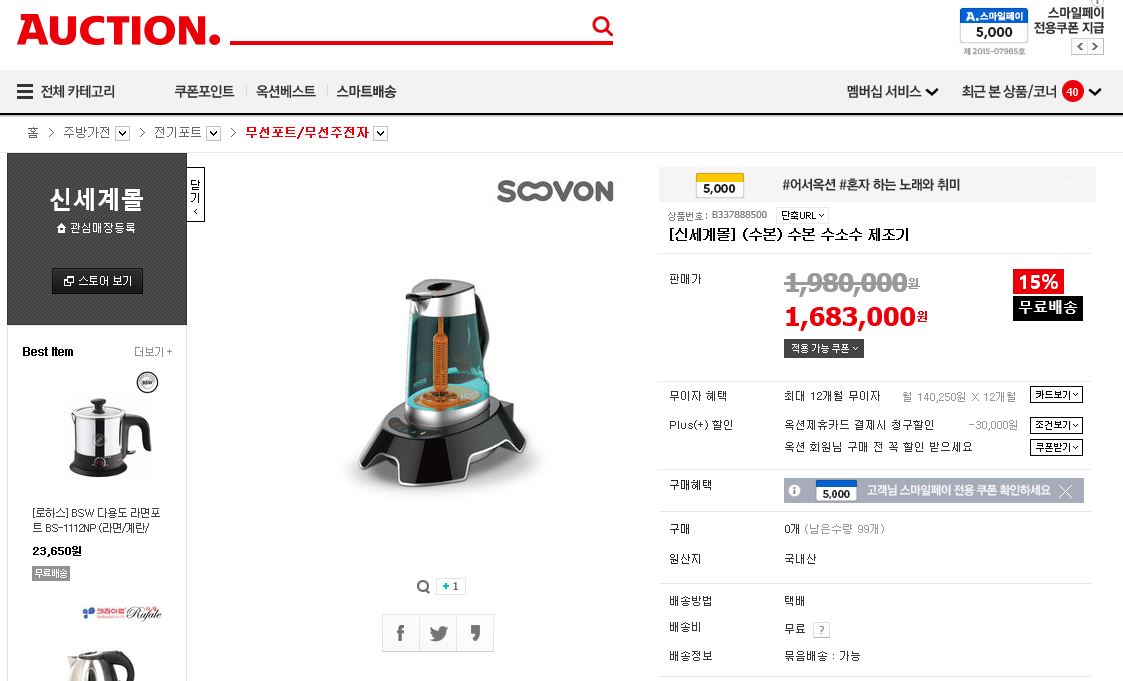Viewport: 1123px width, 681px height.
Task: Open the 단축URL dropdown
Action: pos(802,215)
